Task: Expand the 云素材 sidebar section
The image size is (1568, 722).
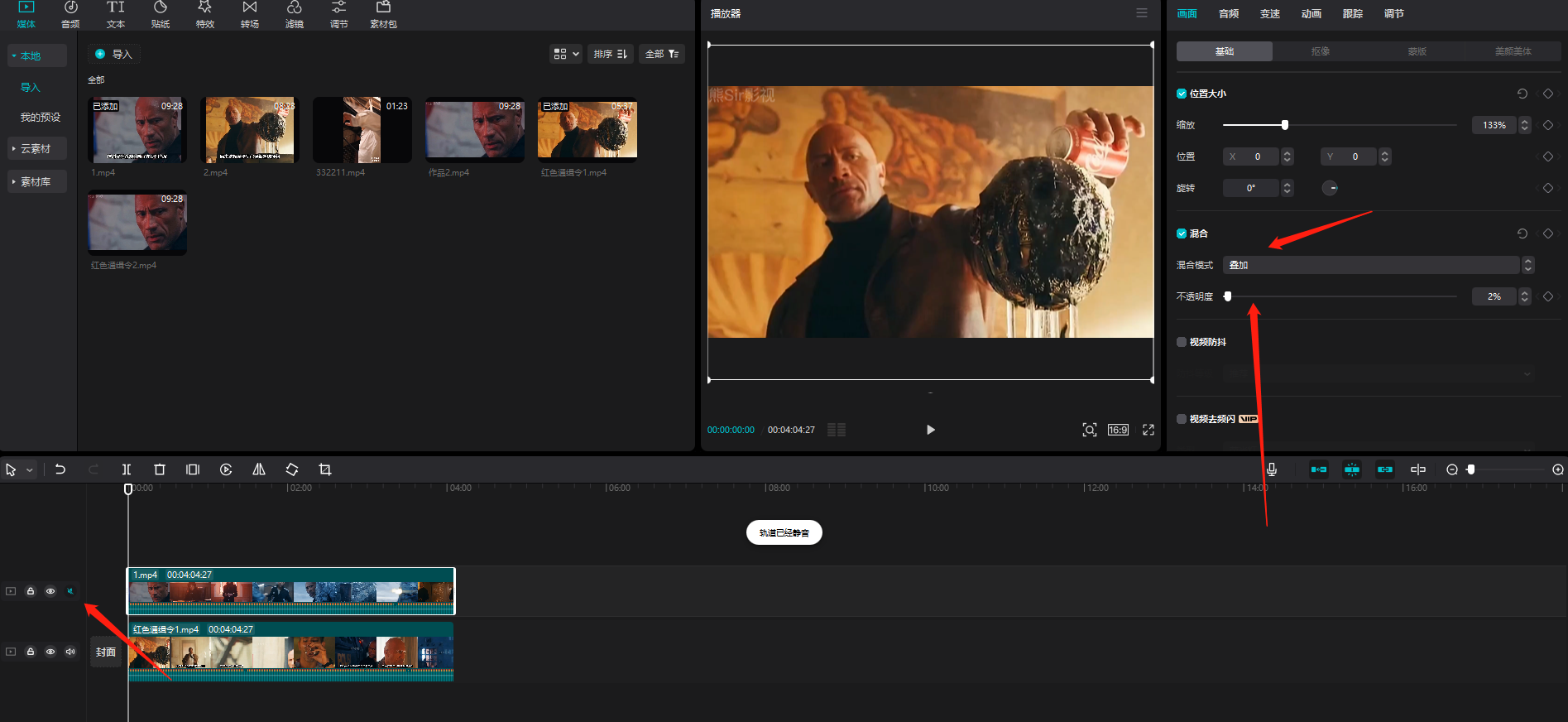Action: pos(36,149)
